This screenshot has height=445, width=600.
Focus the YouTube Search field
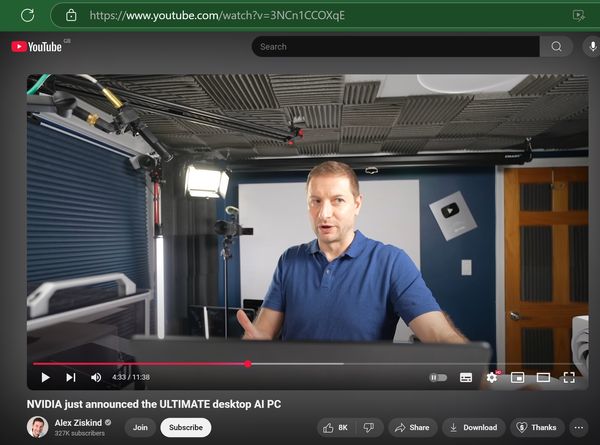[x=396, y=47]
